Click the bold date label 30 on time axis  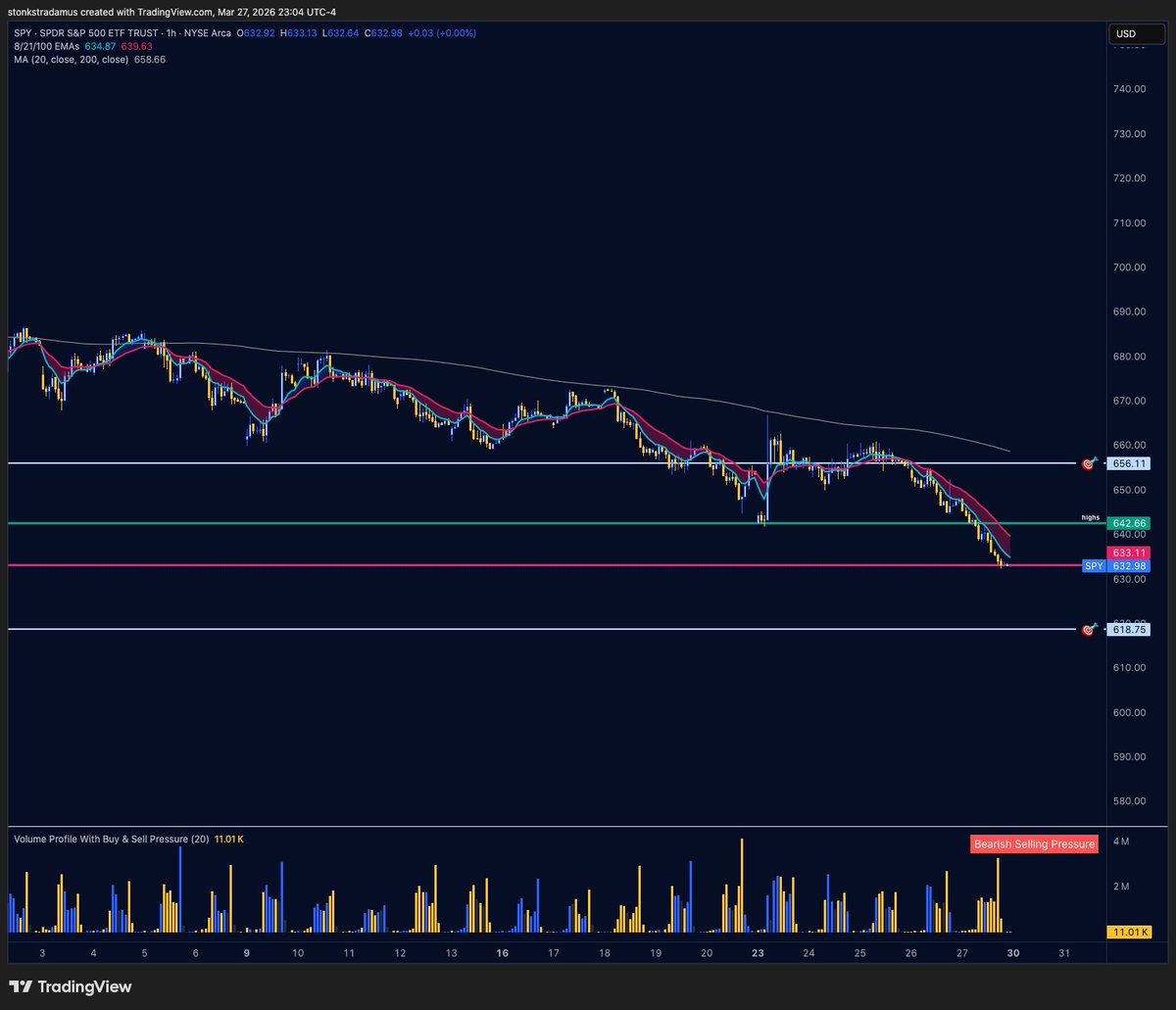1013,953
